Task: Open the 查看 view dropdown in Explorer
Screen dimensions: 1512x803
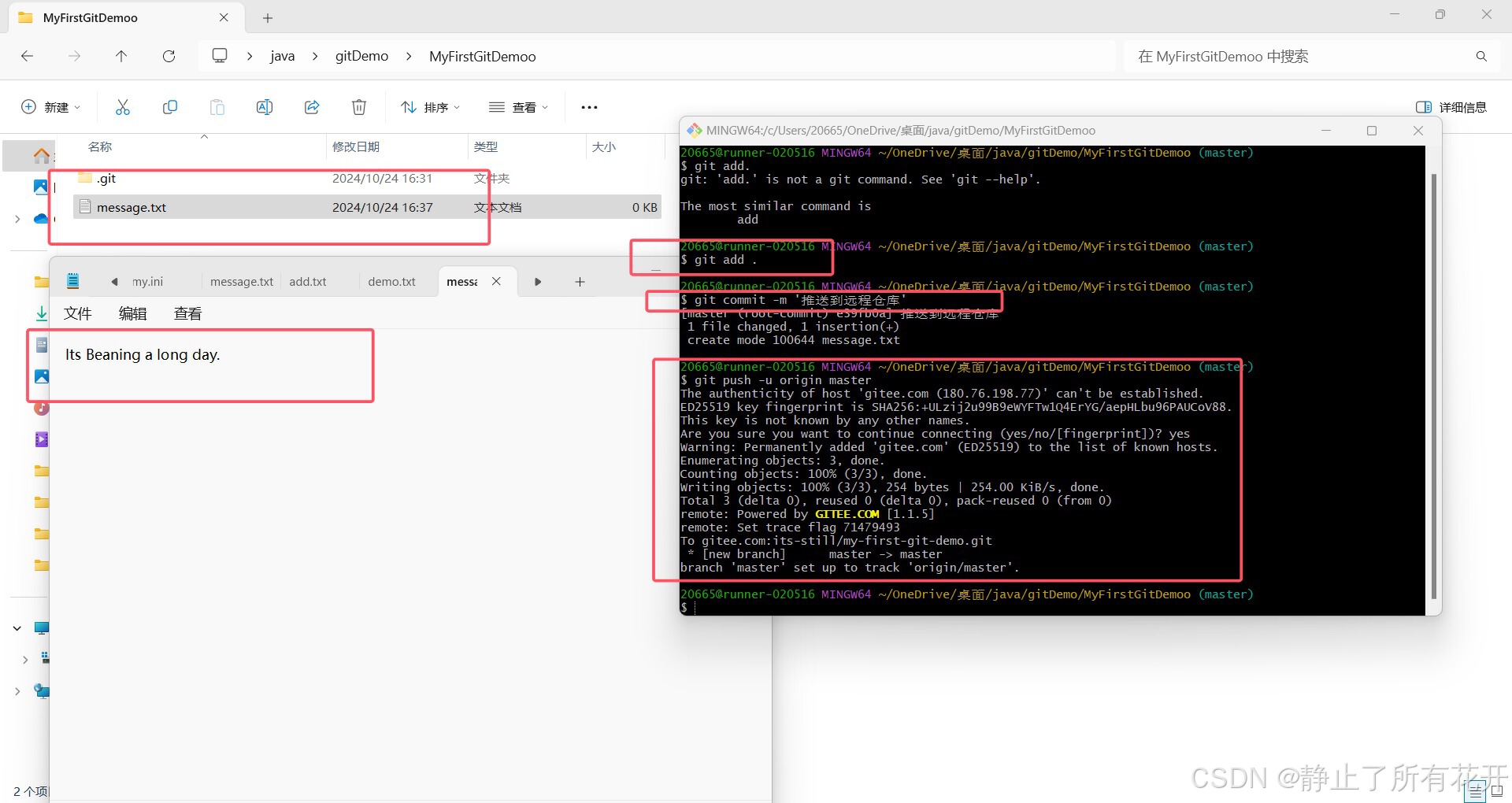Action: click(x=518, y=107)
